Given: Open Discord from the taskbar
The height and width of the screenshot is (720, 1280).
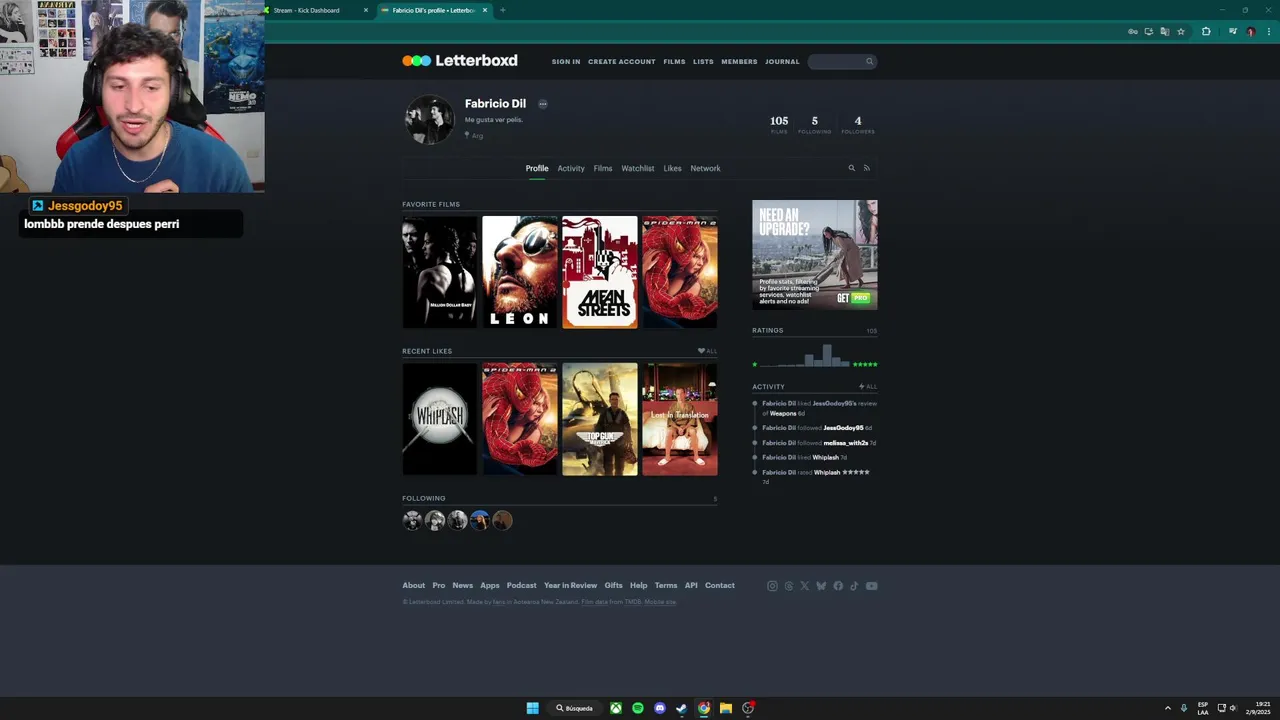Looking at the screenshot, I should (x=660, y=708).
